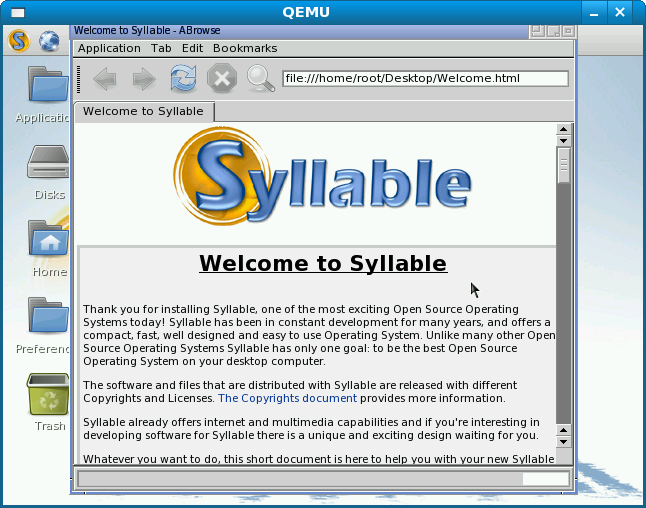Go back with the left arrow button
The width and height of the screenshot is (646, 508).
coord(105,78)
